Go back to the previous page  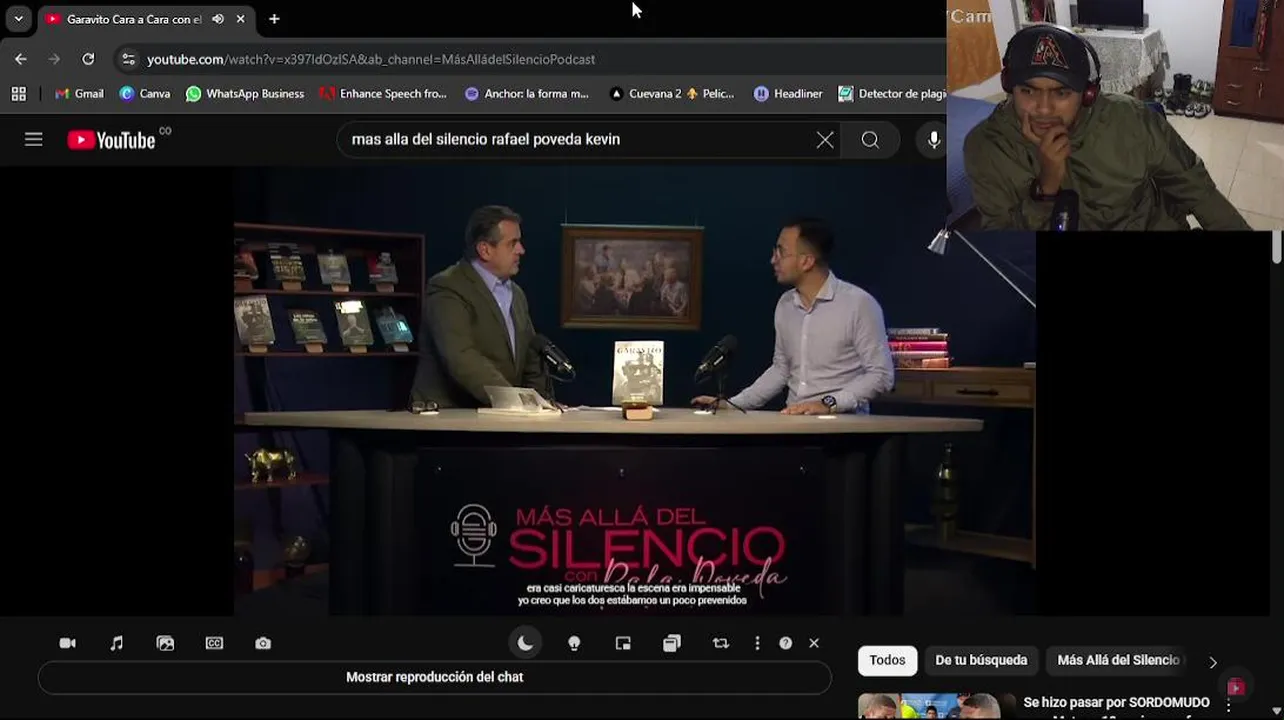pyautogui.click(x=21, y=59)
